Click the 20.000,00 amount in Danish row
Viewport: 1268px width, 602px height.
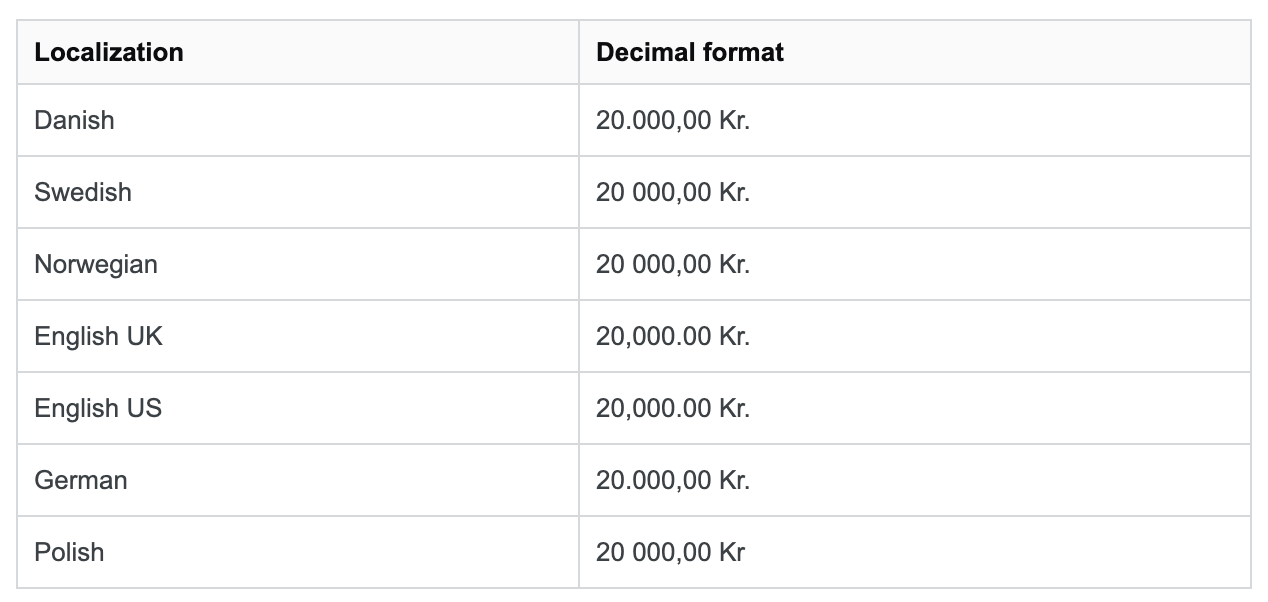pos(653,120)
